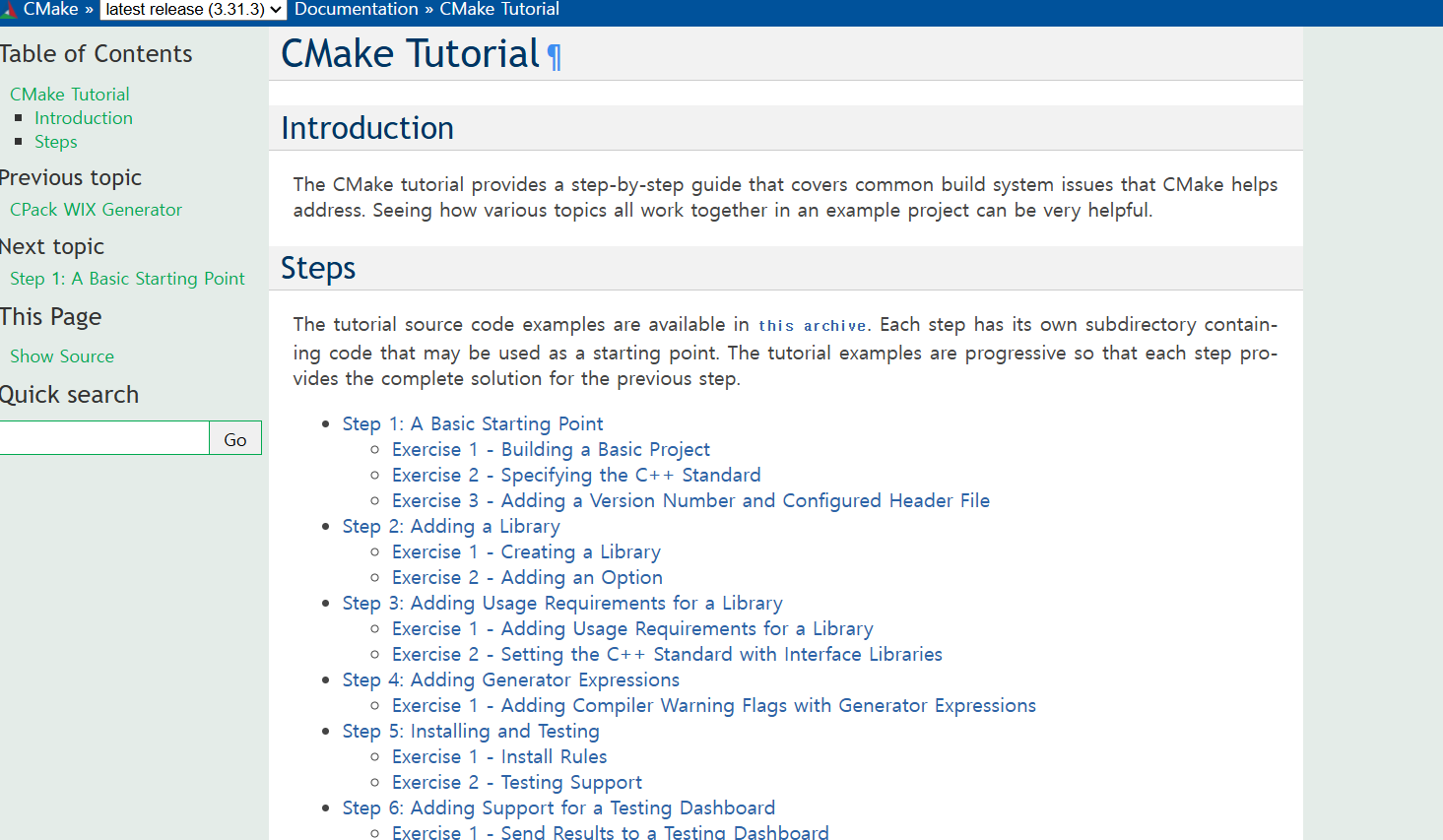Open Step 5: Installing and Testing

pos(471,732)
